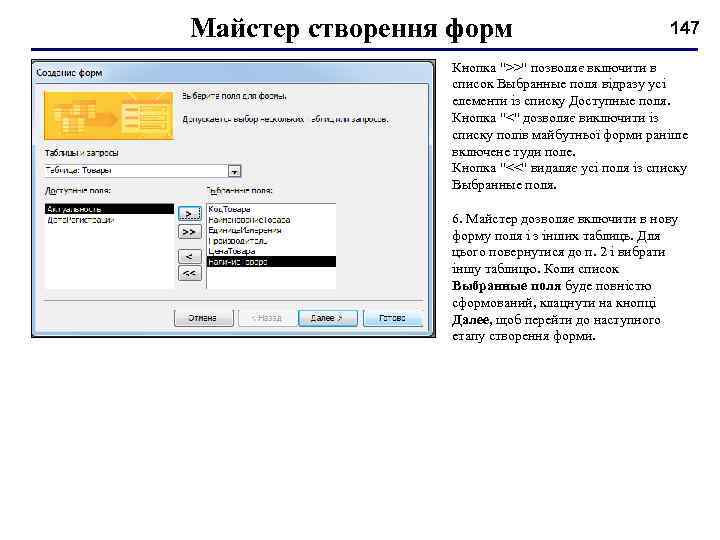This screenshot has height=540, width=720.
Task: Select НаименованиеТовара in selected fields list
Action: coord(271,219)
